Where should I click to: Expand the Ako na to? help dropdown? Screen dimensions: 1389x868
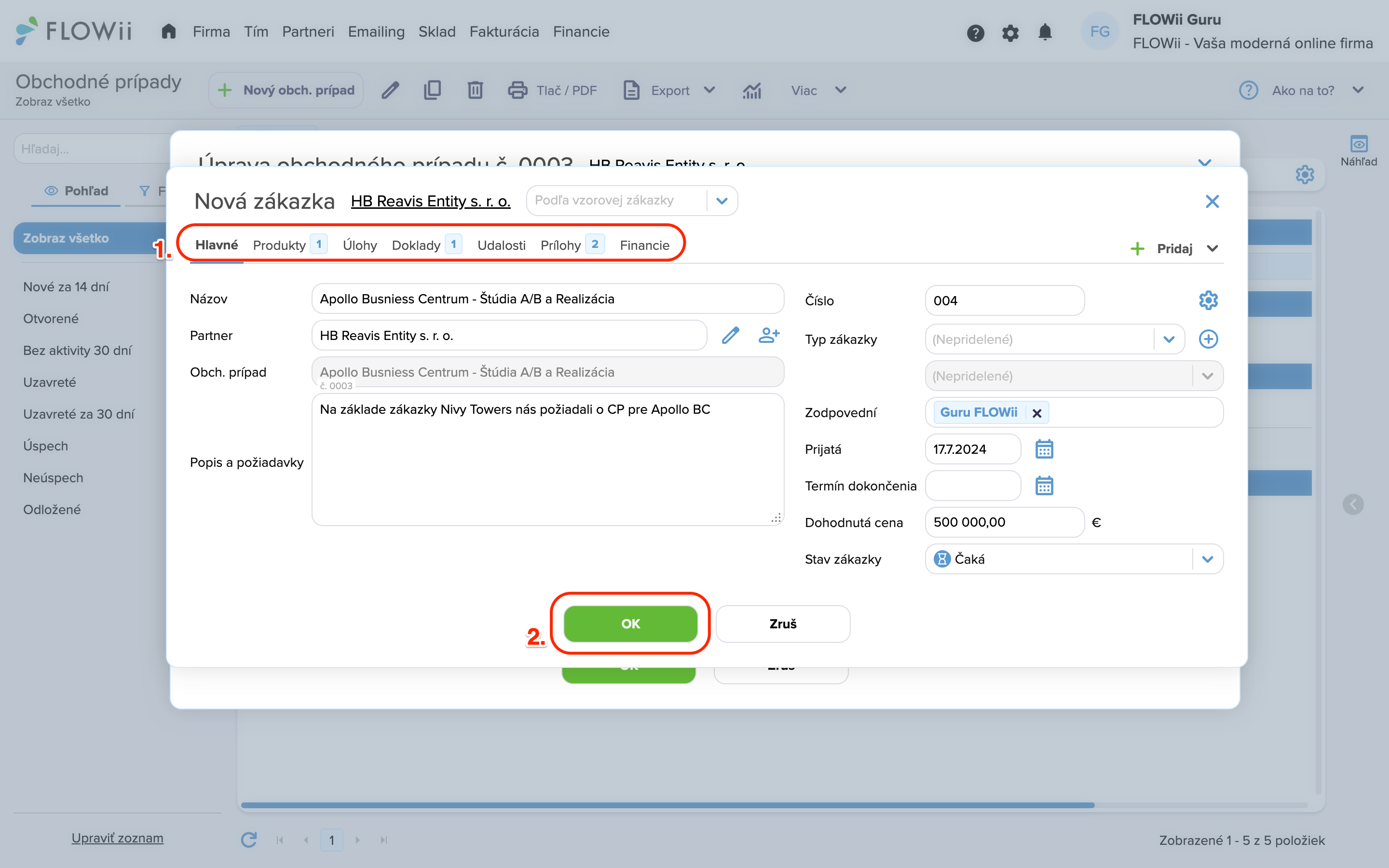click(x=1358, y=90)
